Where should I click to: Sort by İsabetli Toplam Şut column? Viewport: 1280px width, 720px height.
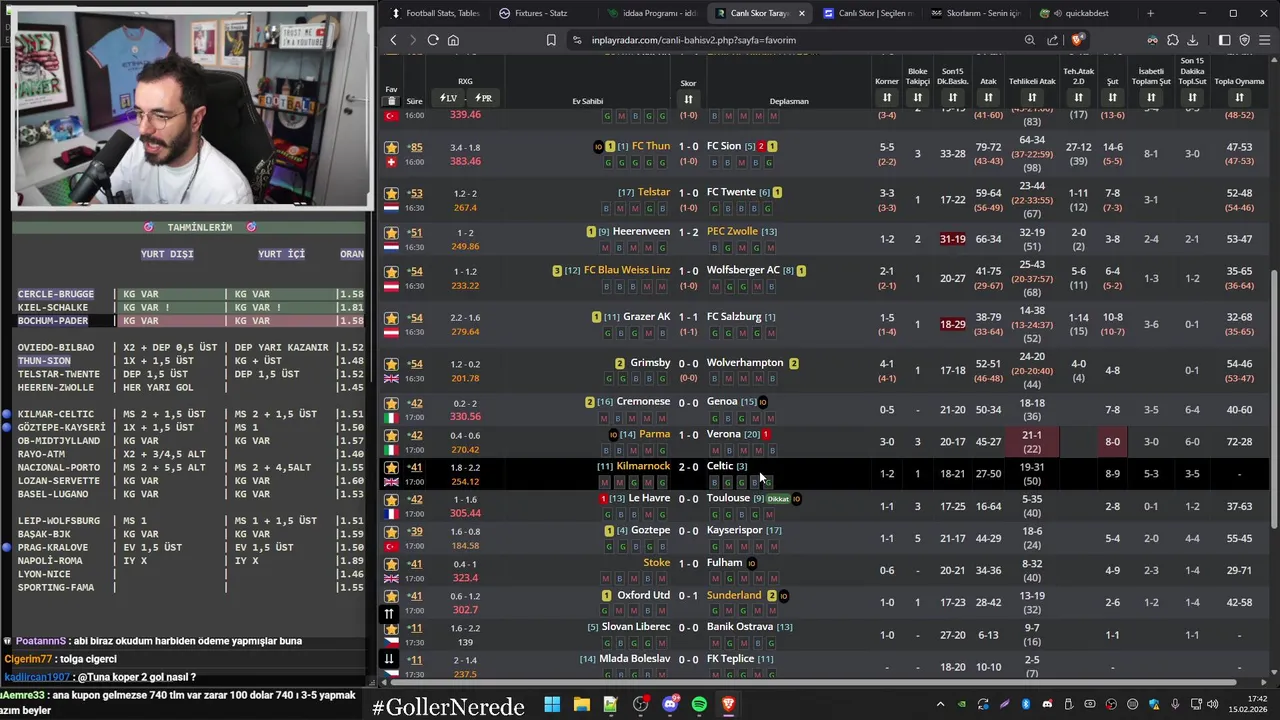1151,97
